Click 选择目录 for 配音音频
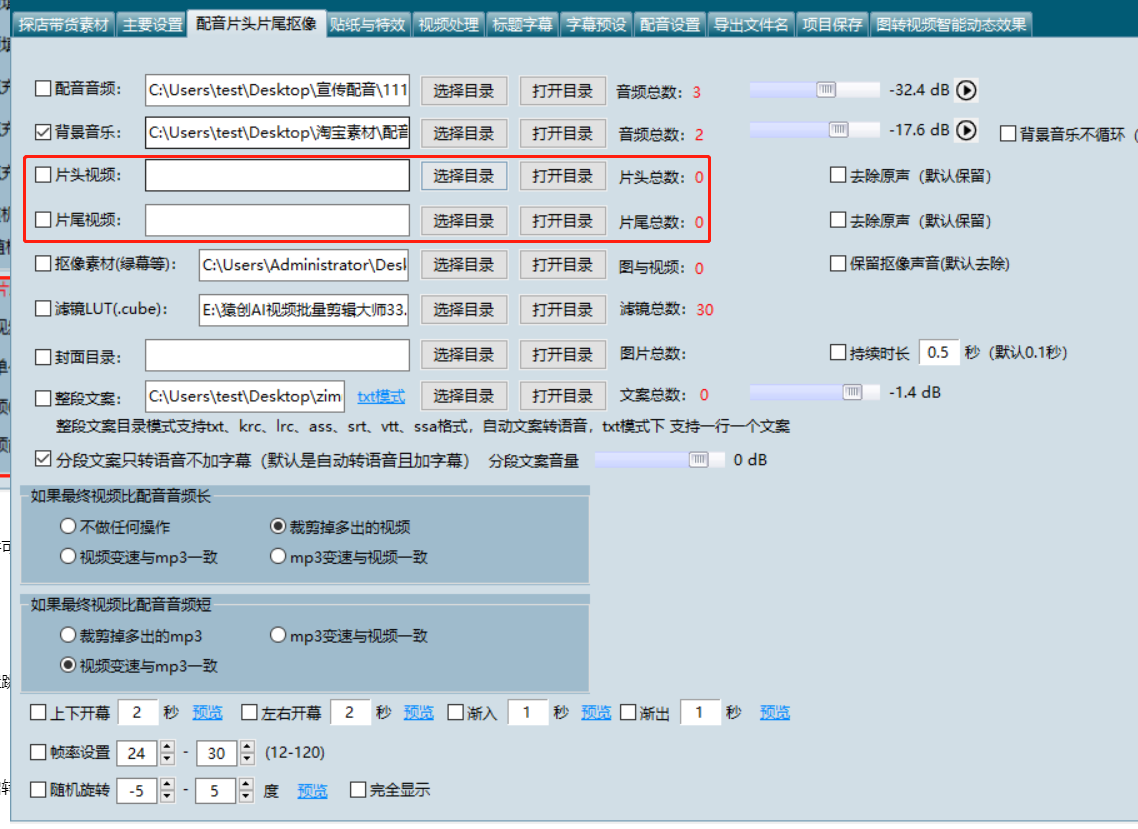This screenshot has width=1138, height=829. click(x=464, y=91)
